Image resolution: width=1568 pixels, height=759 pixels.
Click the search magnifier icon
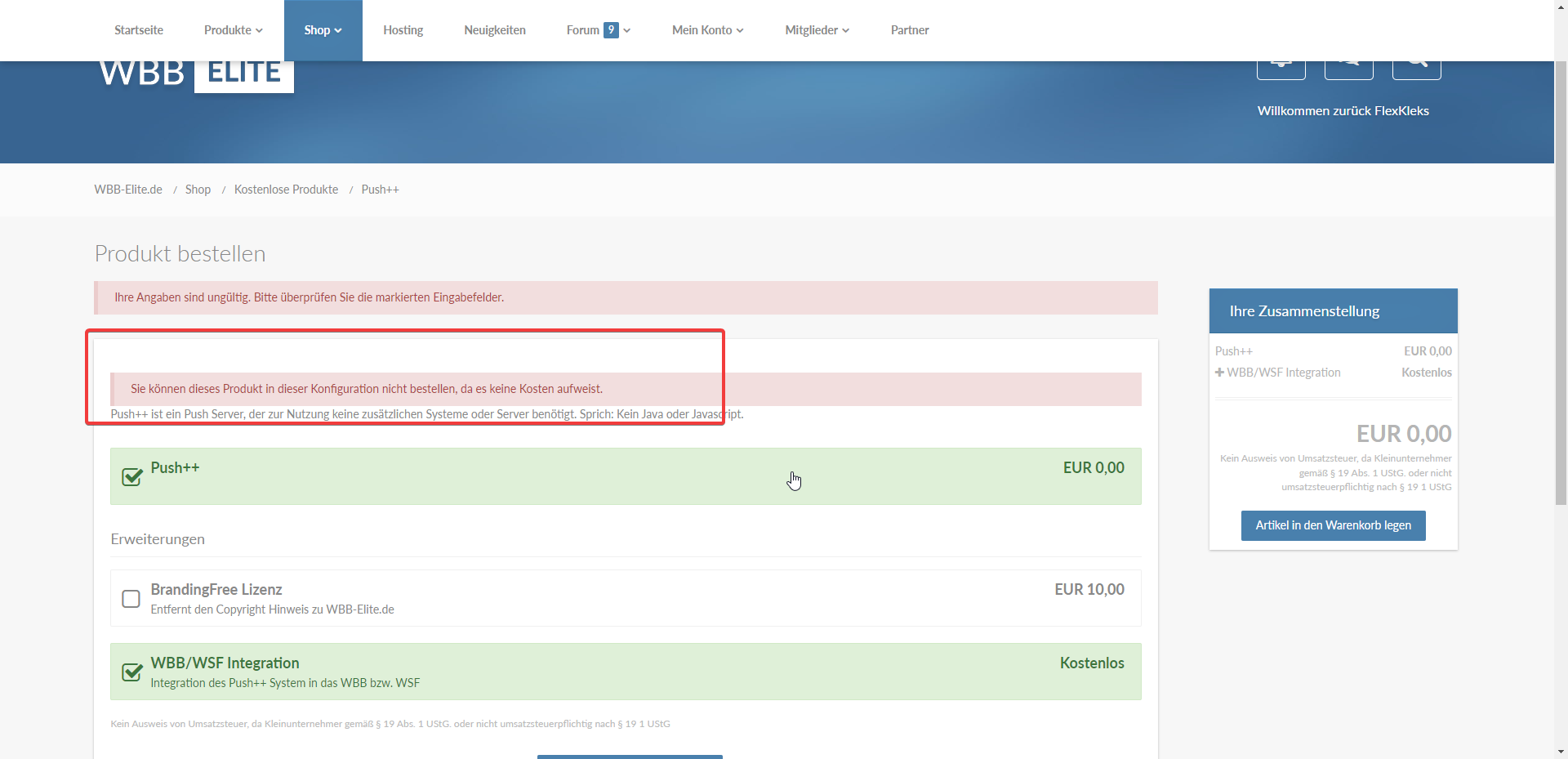[x=1416, y=69]
